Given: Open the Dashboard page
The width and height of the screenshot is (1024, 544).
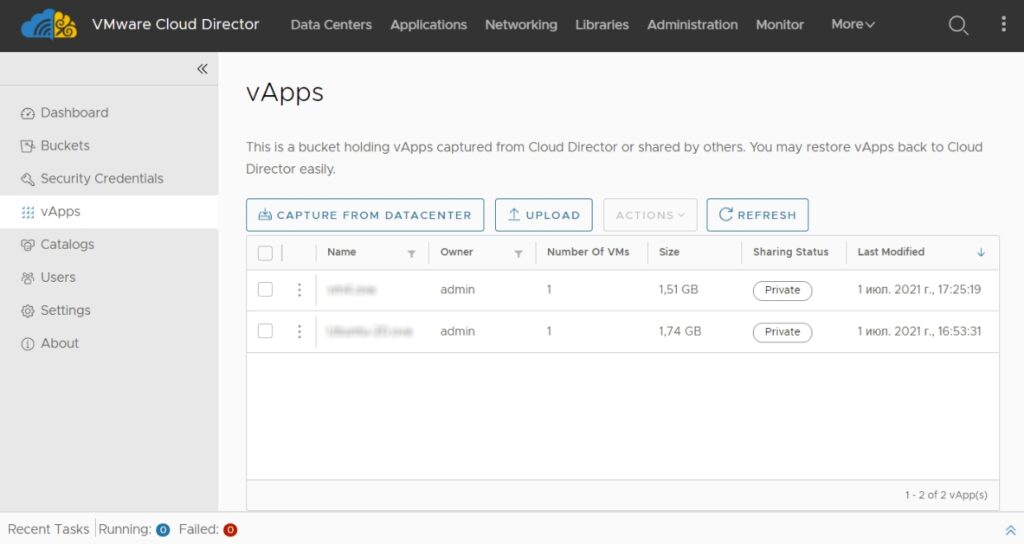Looking at the screenshot, I should coord(74,112).
